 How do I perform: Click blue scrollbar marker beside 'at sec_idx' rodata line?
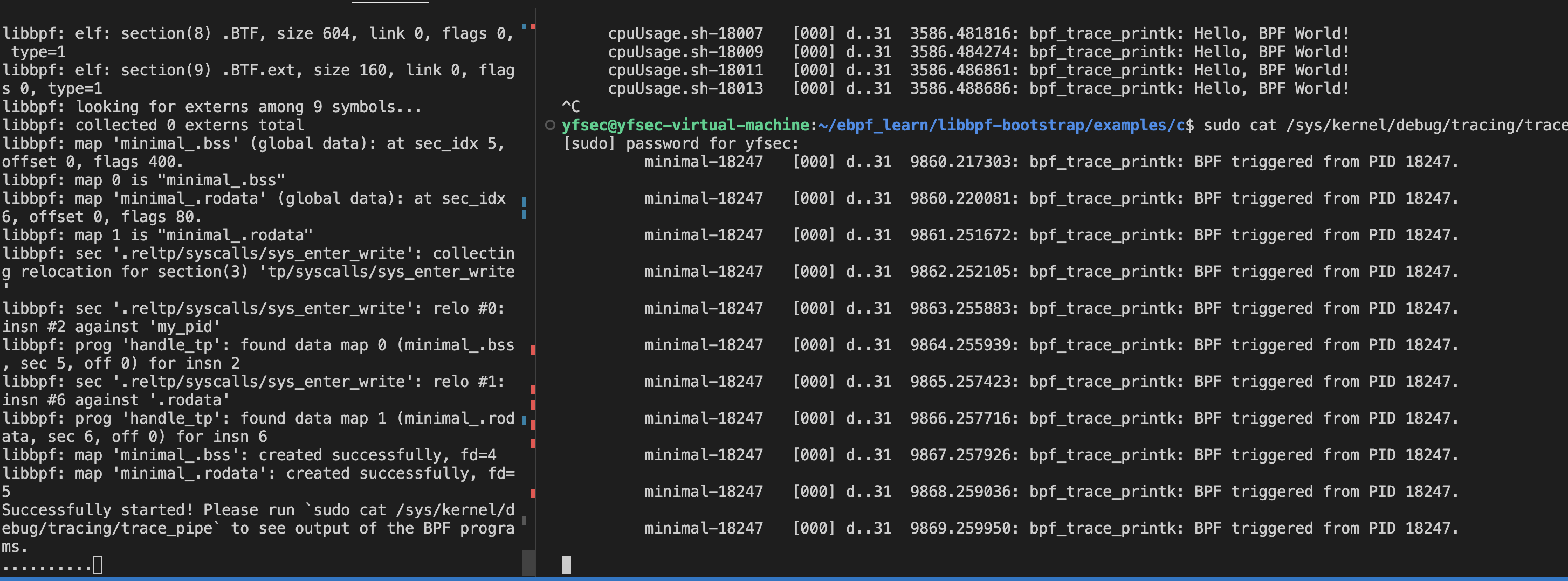coord(524,201)
